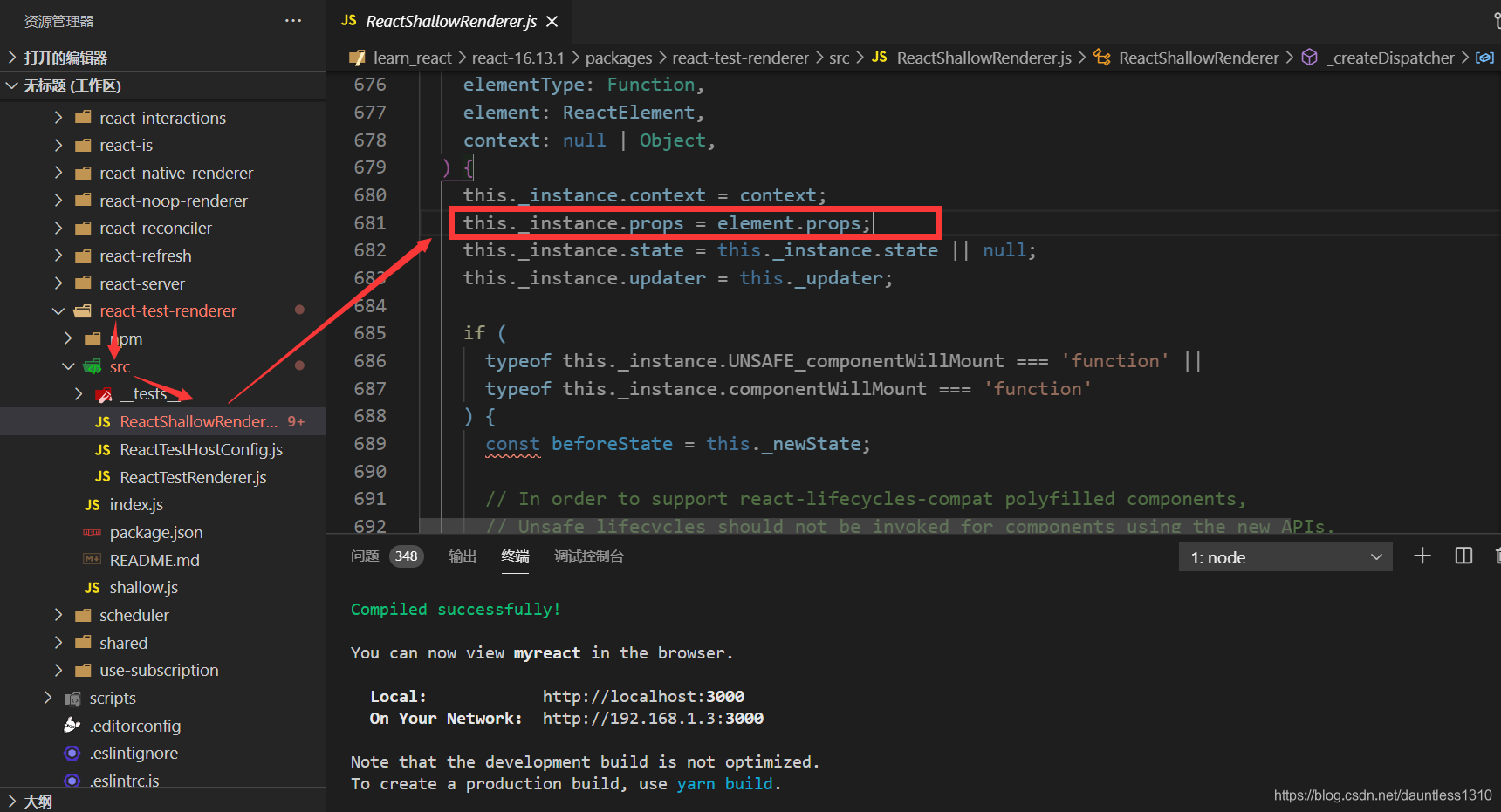
Task: Click the JS icon of shallow.js
Action: pyautogui.click(x=93, y=588)
